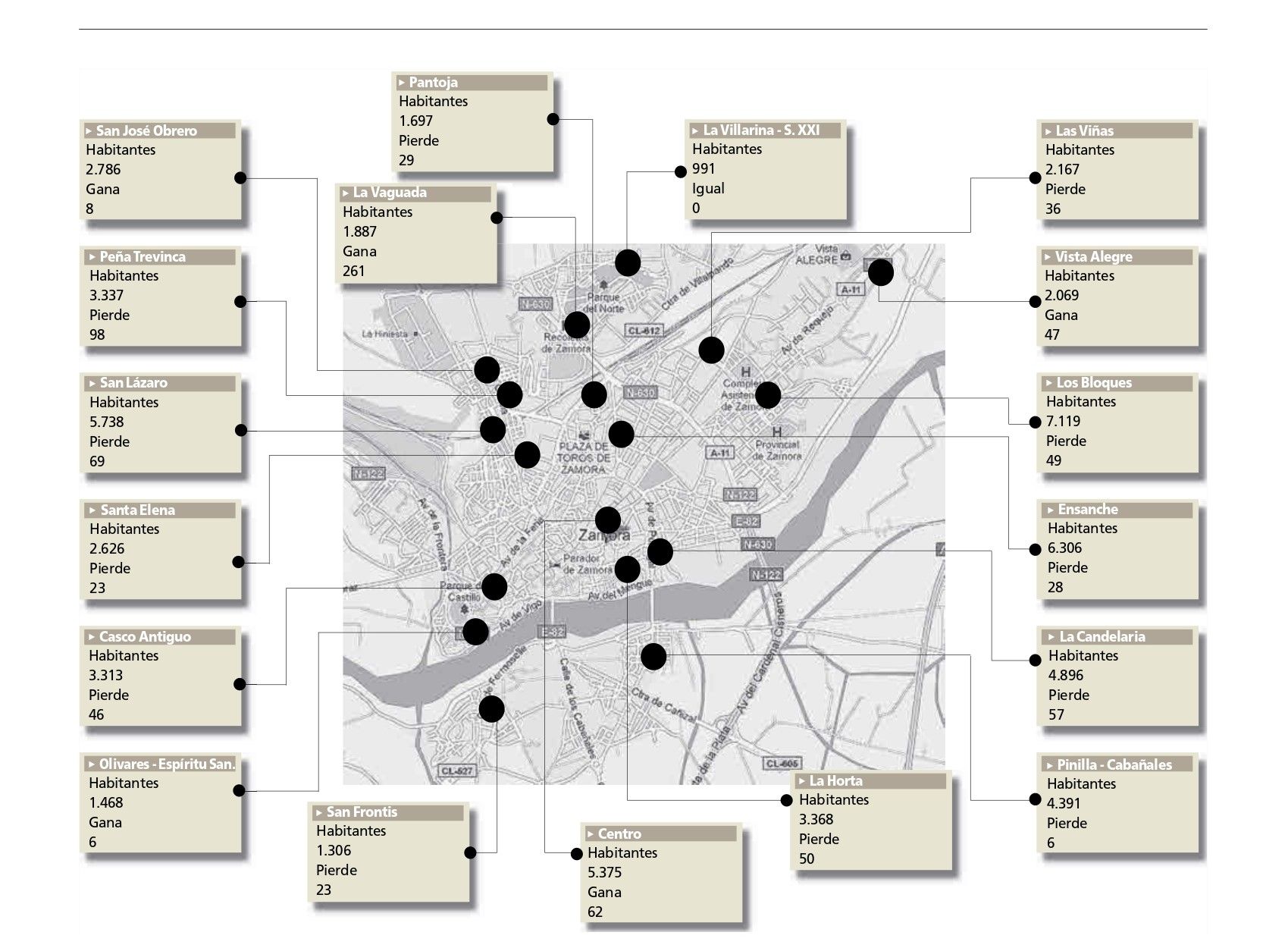1288x948 pixels.
Task: Click the Vista Alegre card's header triangle
Action: [1048, 257]
